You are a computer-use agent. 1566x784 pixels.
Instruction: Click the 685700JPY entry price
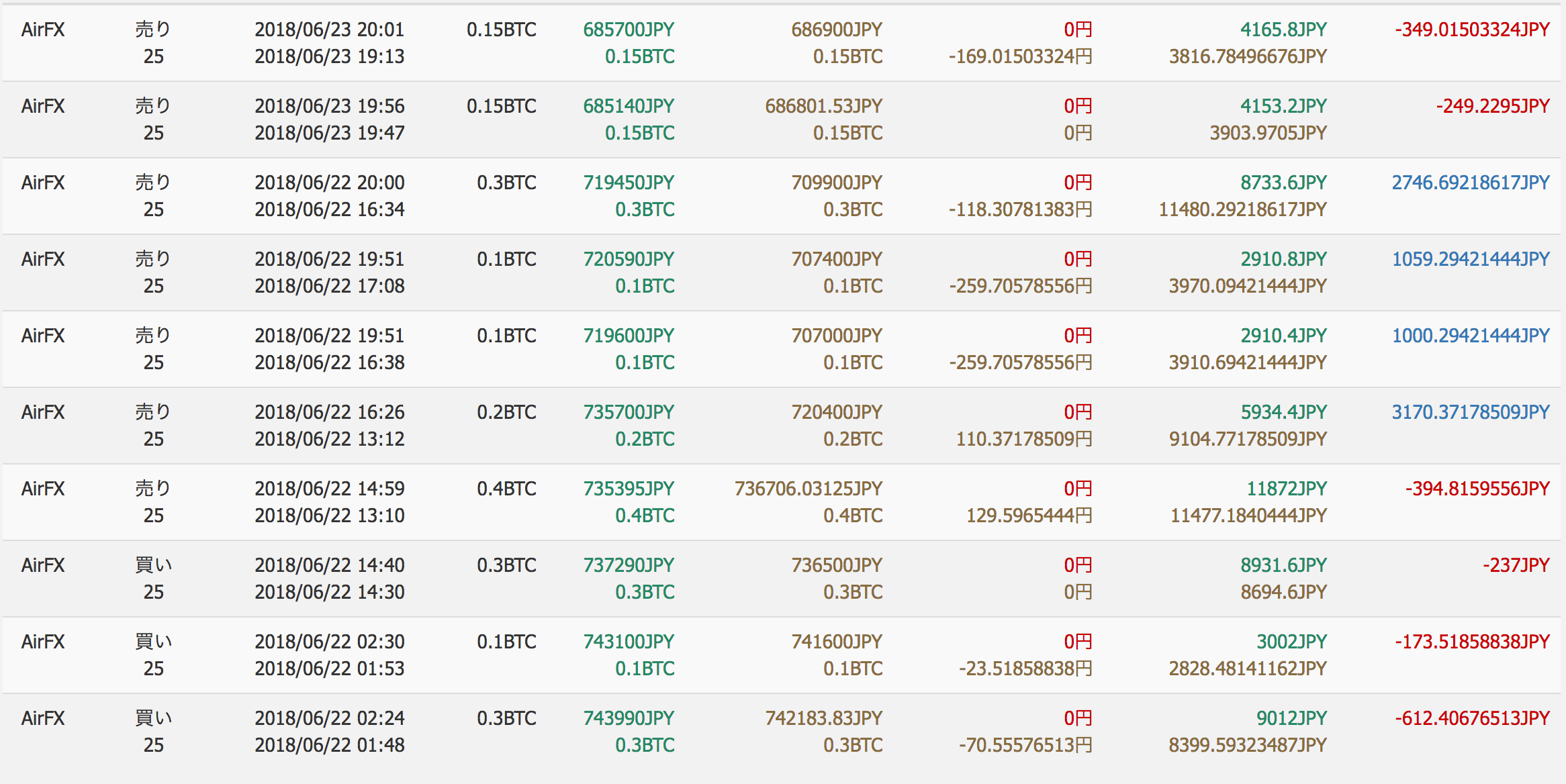click(629, 30)
